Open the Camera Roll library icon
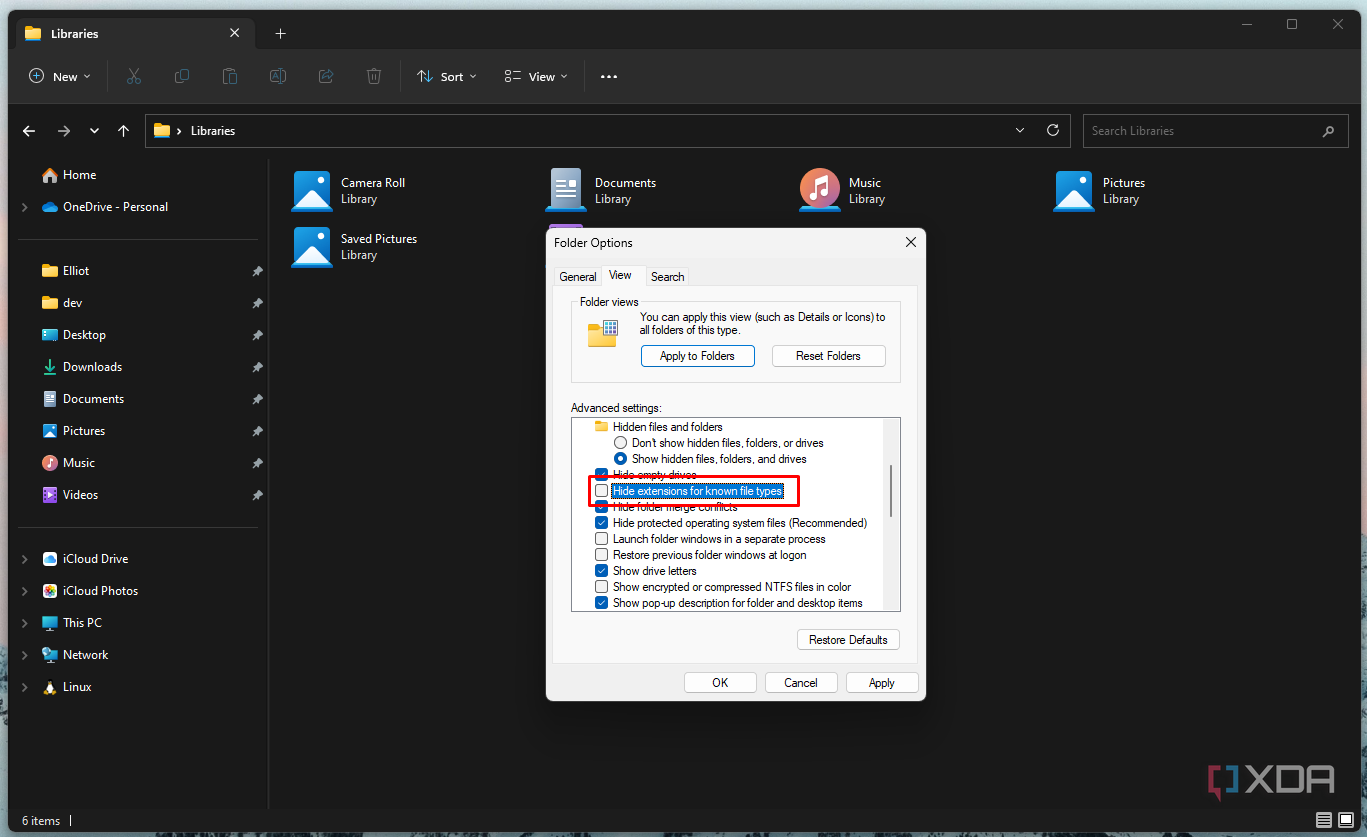The width and height of the screenshot is (1367, 837). click(312, 190)
